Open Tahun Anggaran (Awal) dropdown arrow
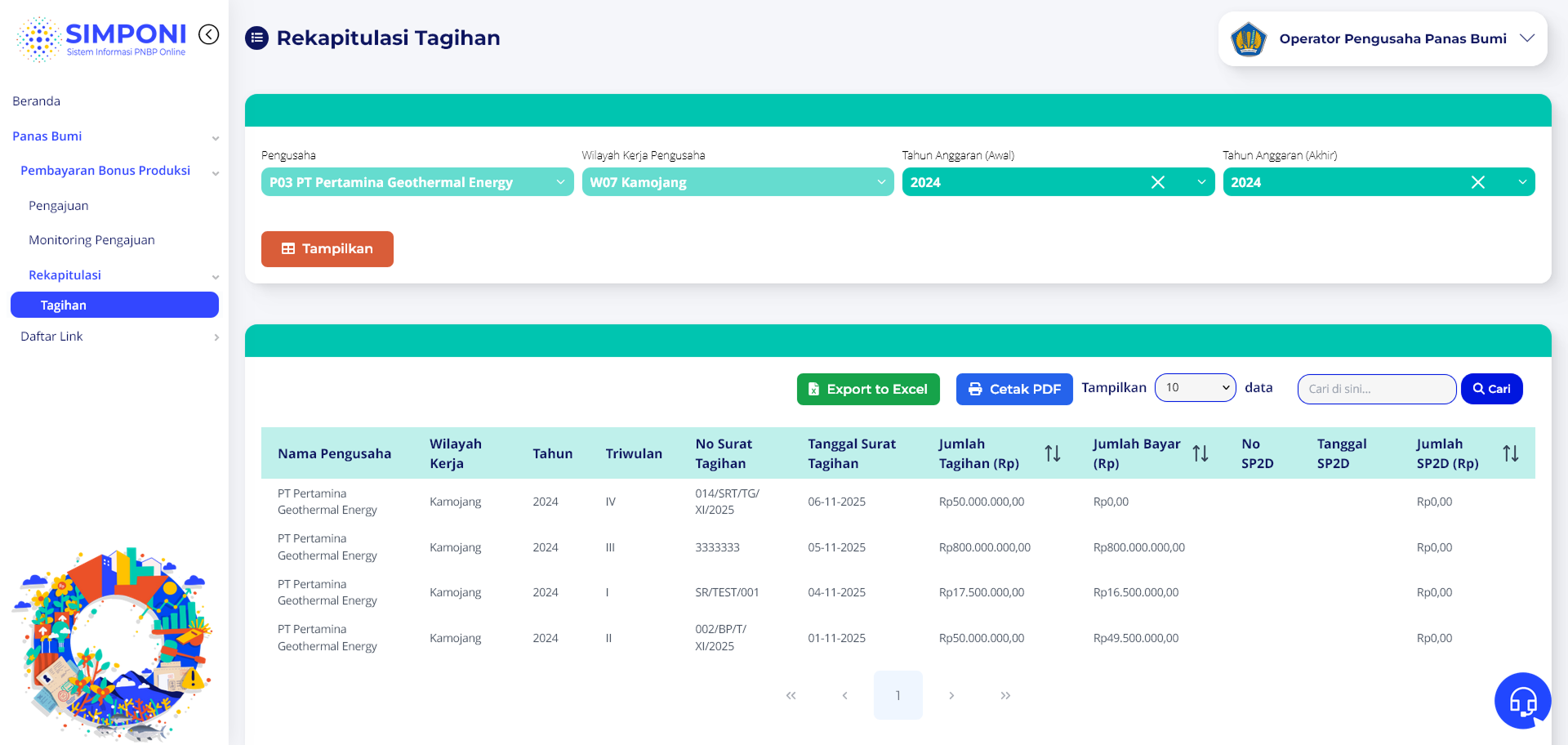 (x=1201, y=182)
